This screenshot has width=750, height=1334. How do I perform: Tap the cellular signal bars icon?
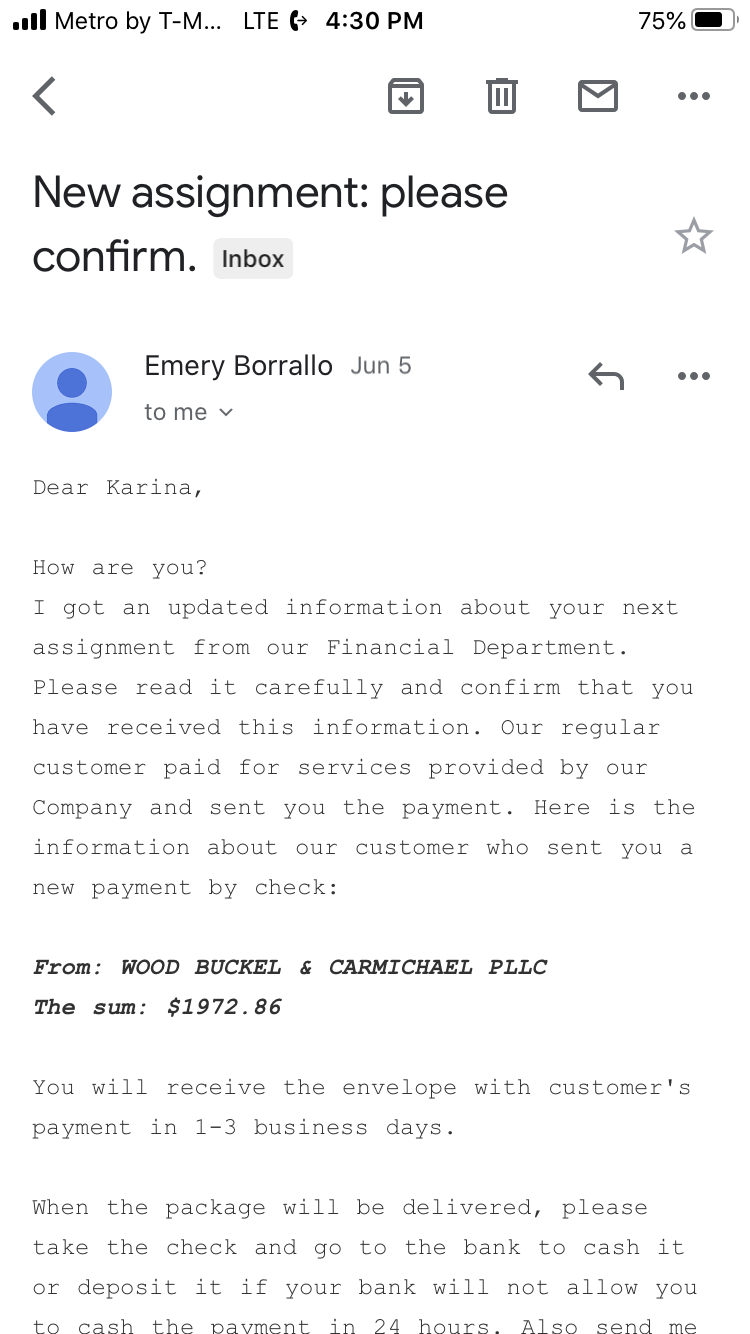click(x=29, y=20)
